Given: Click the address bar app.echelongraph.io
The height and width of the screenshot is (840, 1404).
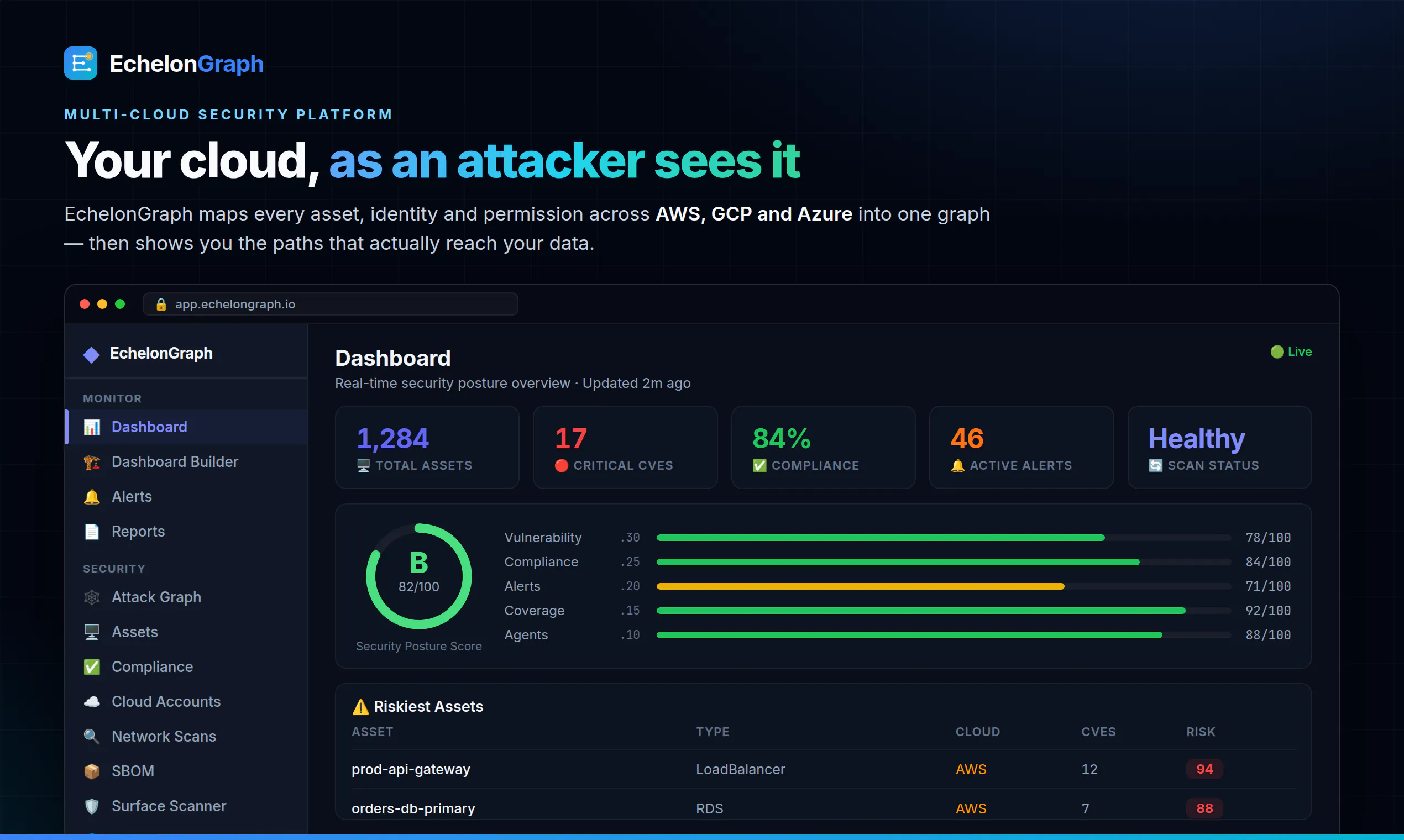Looking at the screenshot, I should click(331, 305).
